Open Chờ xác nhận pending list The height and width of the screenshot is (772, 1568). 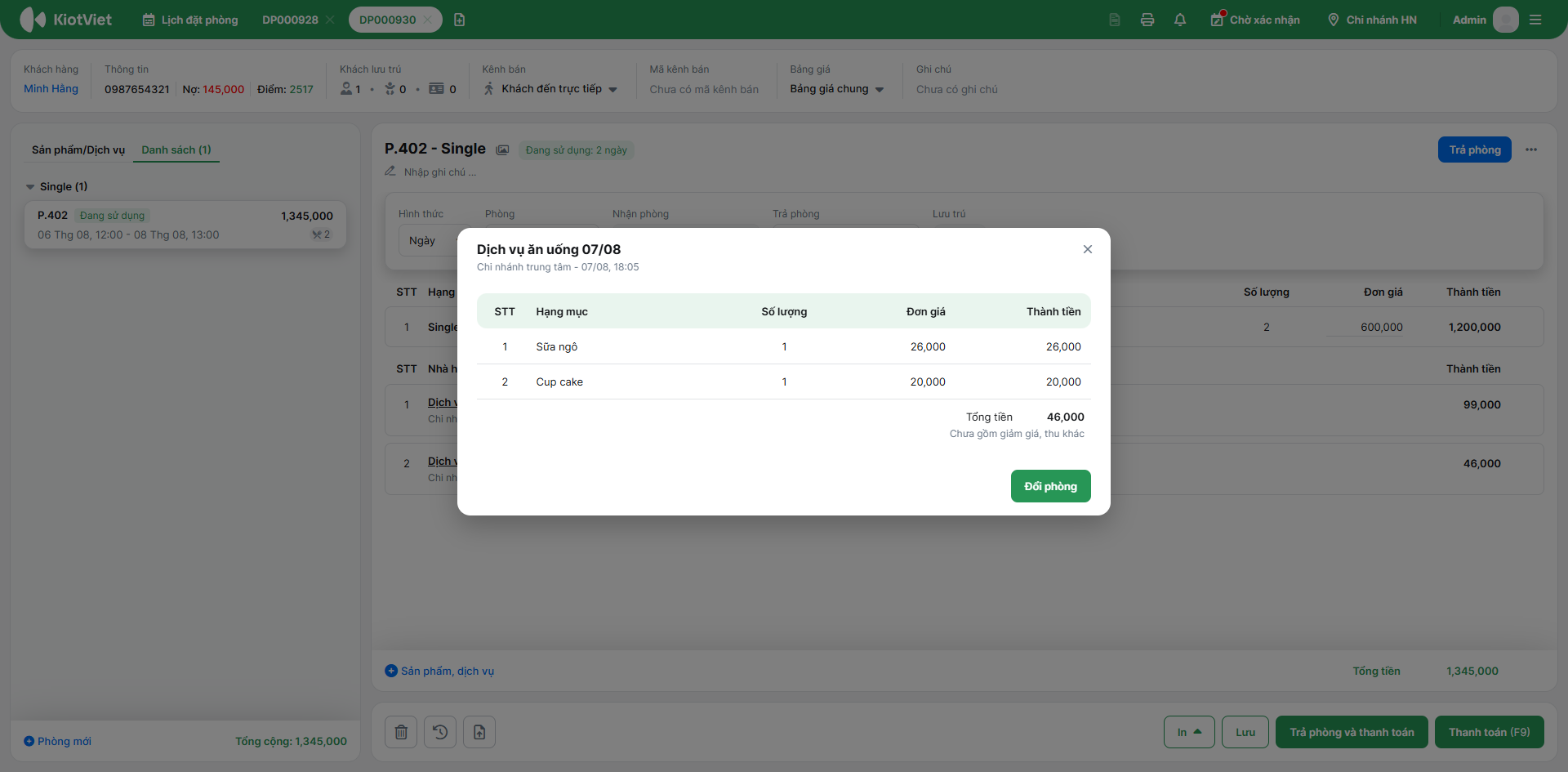coord(1255,20)
